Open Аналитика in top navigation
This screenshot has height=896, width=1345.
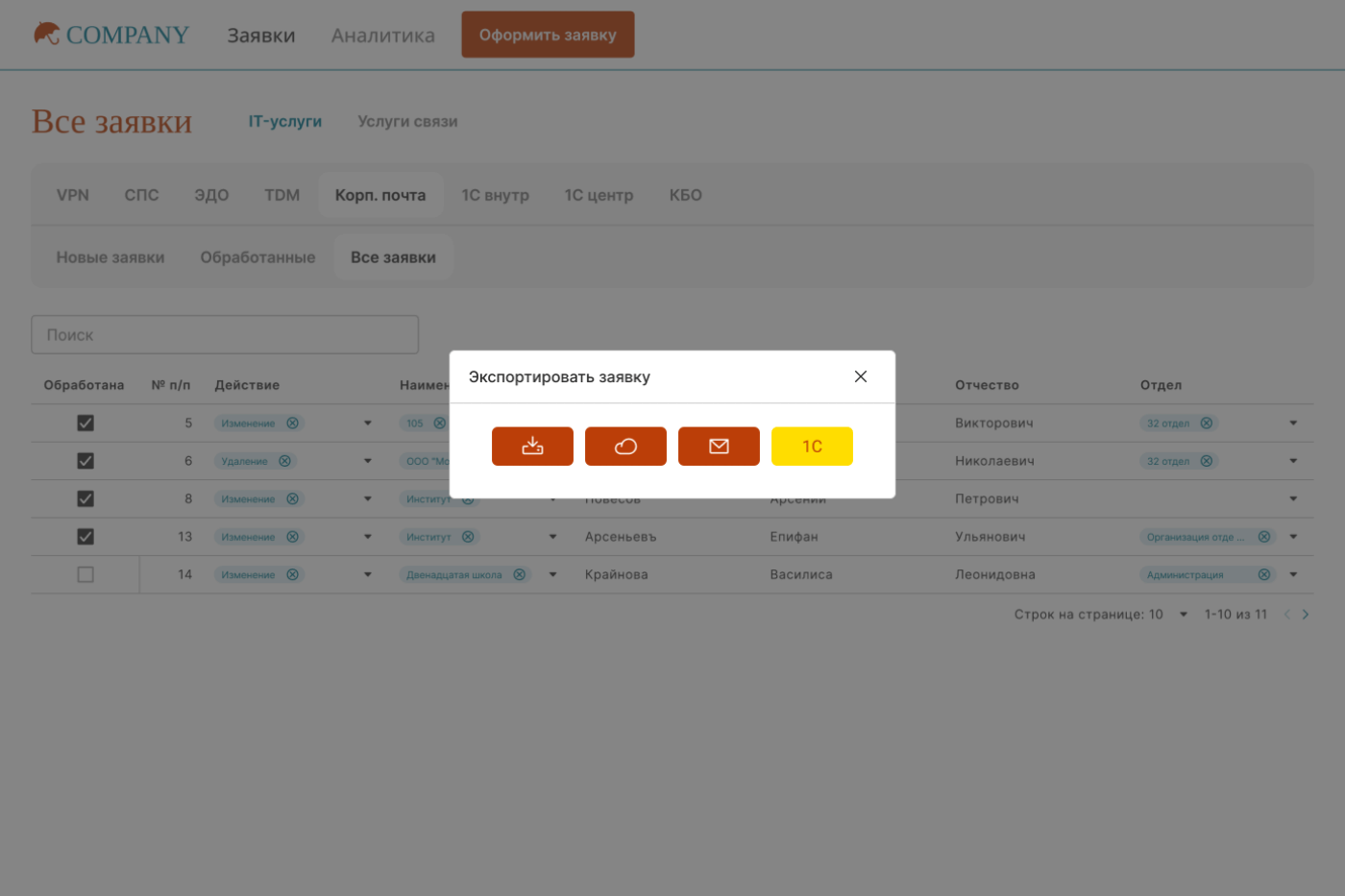click(x=383, y=36)
